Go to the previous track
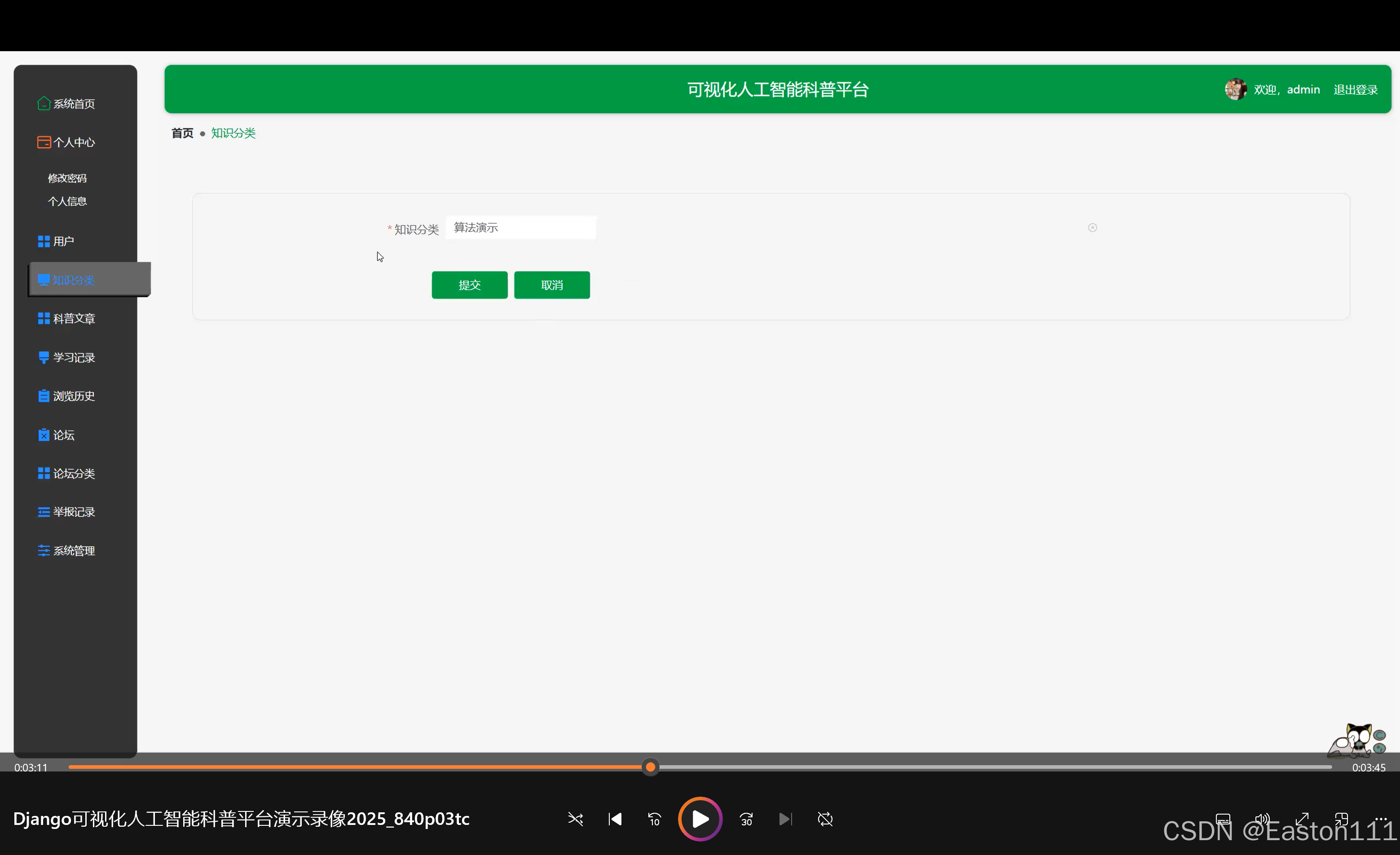This screenshot has height=855, width=1400. coord(615,819)
